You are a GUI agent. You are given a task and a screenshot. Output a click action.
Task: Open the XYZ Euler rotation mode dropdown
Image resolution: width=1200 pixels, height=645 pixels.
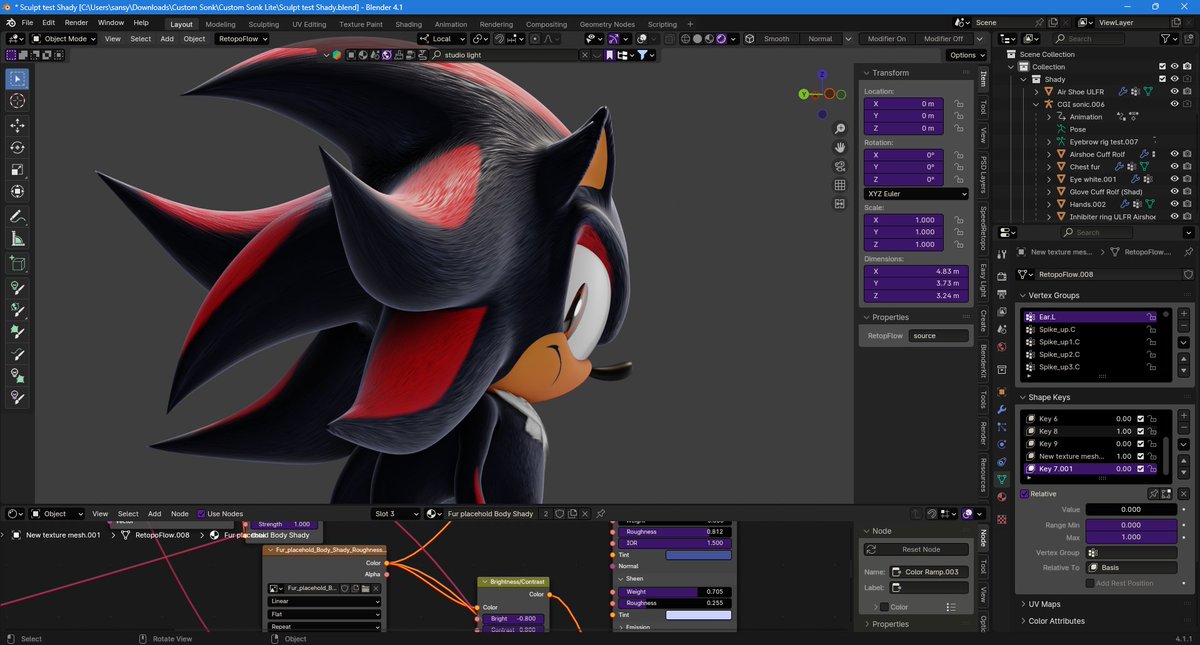916,194
